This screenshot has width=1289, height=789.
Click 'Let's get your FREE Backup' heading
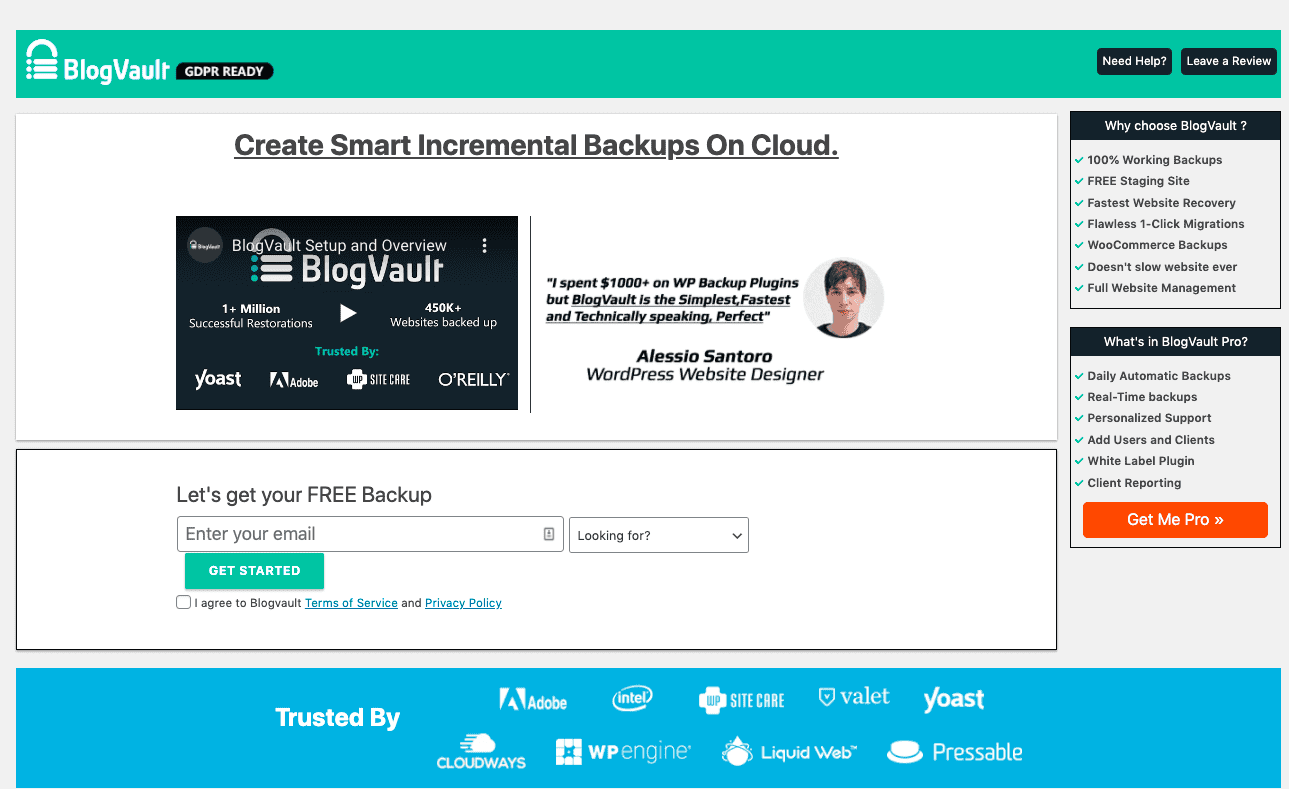point(304,495)
